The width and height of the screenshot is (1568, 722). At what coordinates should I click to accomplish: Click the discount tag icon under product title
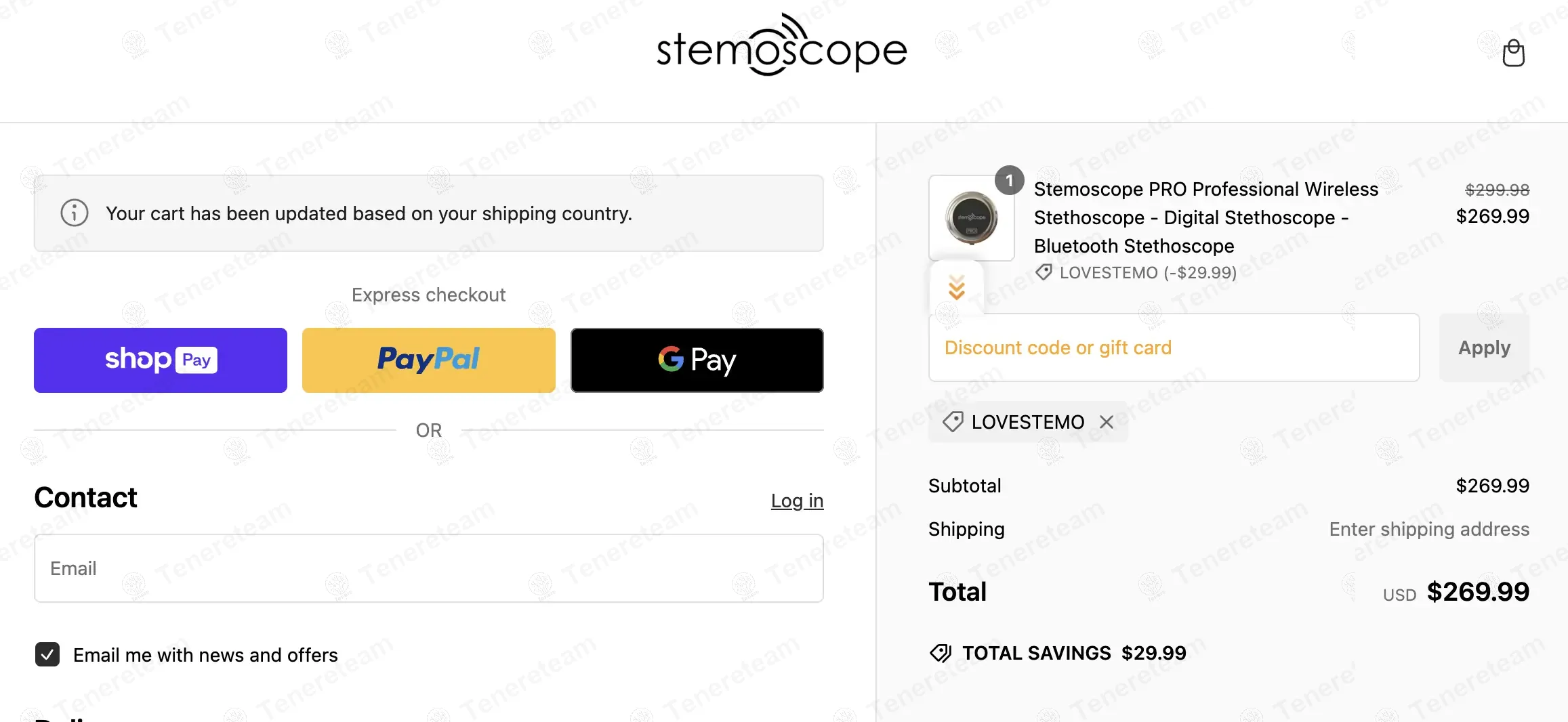[x=1044, y=272]
